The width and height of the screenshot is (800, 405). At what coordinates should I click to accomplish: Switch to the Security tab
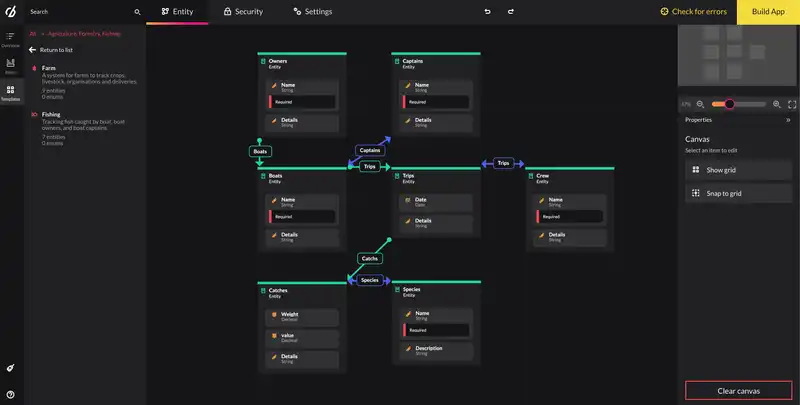(x=243, y=11)
